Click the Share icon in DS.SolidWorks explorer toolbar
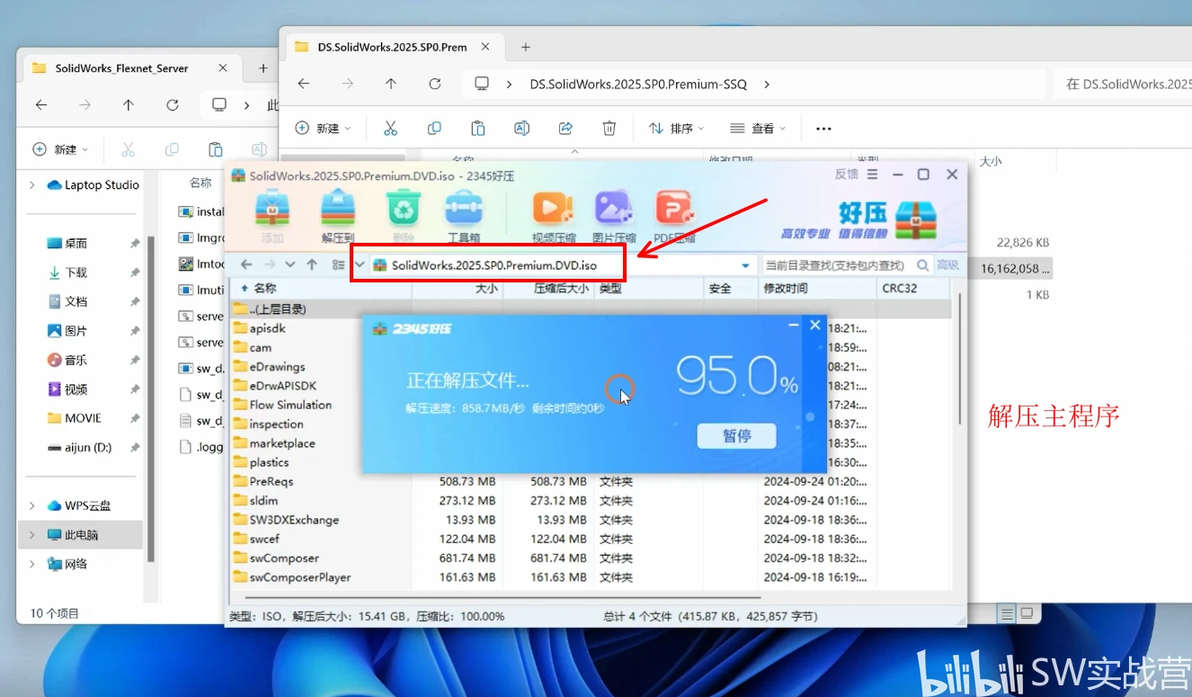The width and height of the screenshot is (1192, 697). 566,128
